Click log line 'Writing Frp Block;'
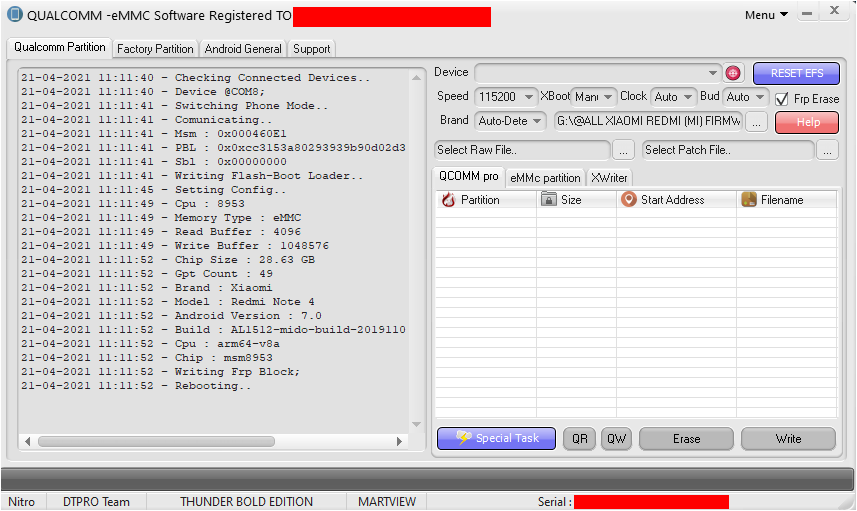Viewport: 857px width, 511px height. tap(161, 372)
